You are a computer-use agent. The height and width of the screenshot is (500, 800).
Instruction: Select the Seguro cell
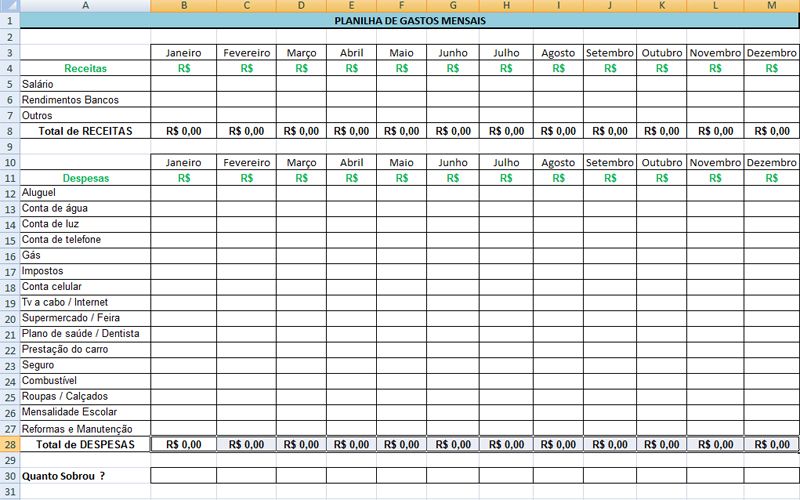point(85,365)
